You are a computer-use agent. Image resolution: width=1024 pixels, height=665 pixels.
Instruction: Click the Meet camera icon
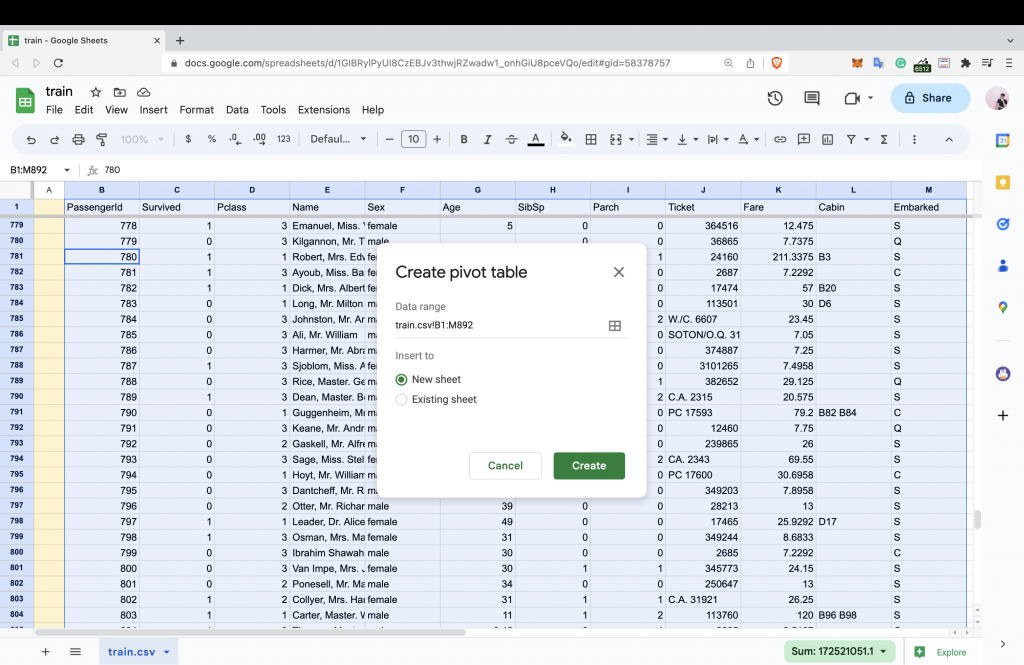coord(852,98)
